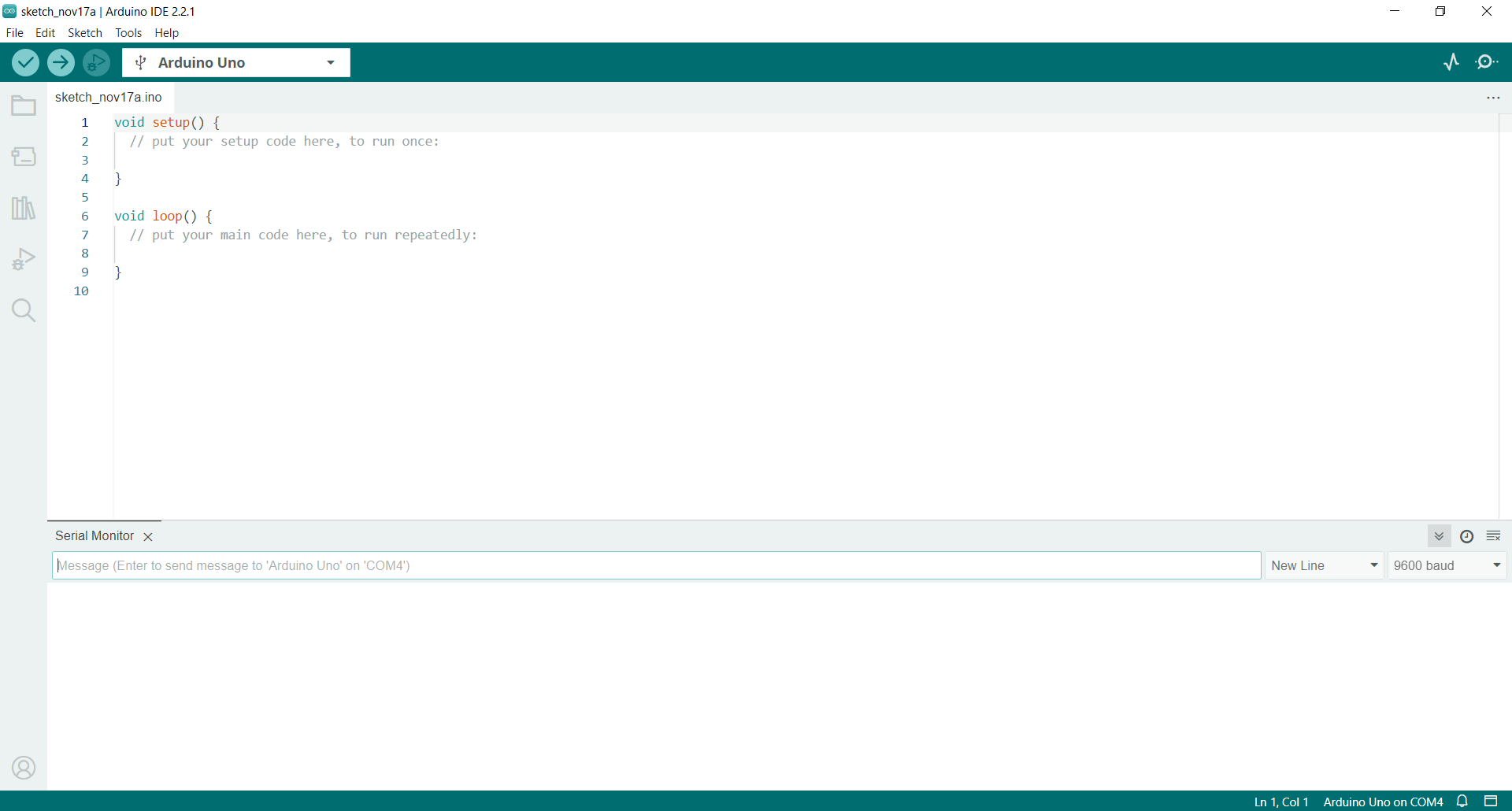Open the Library Manager sidebar
The image size is (1512, 811).
(x=24, y=208)
